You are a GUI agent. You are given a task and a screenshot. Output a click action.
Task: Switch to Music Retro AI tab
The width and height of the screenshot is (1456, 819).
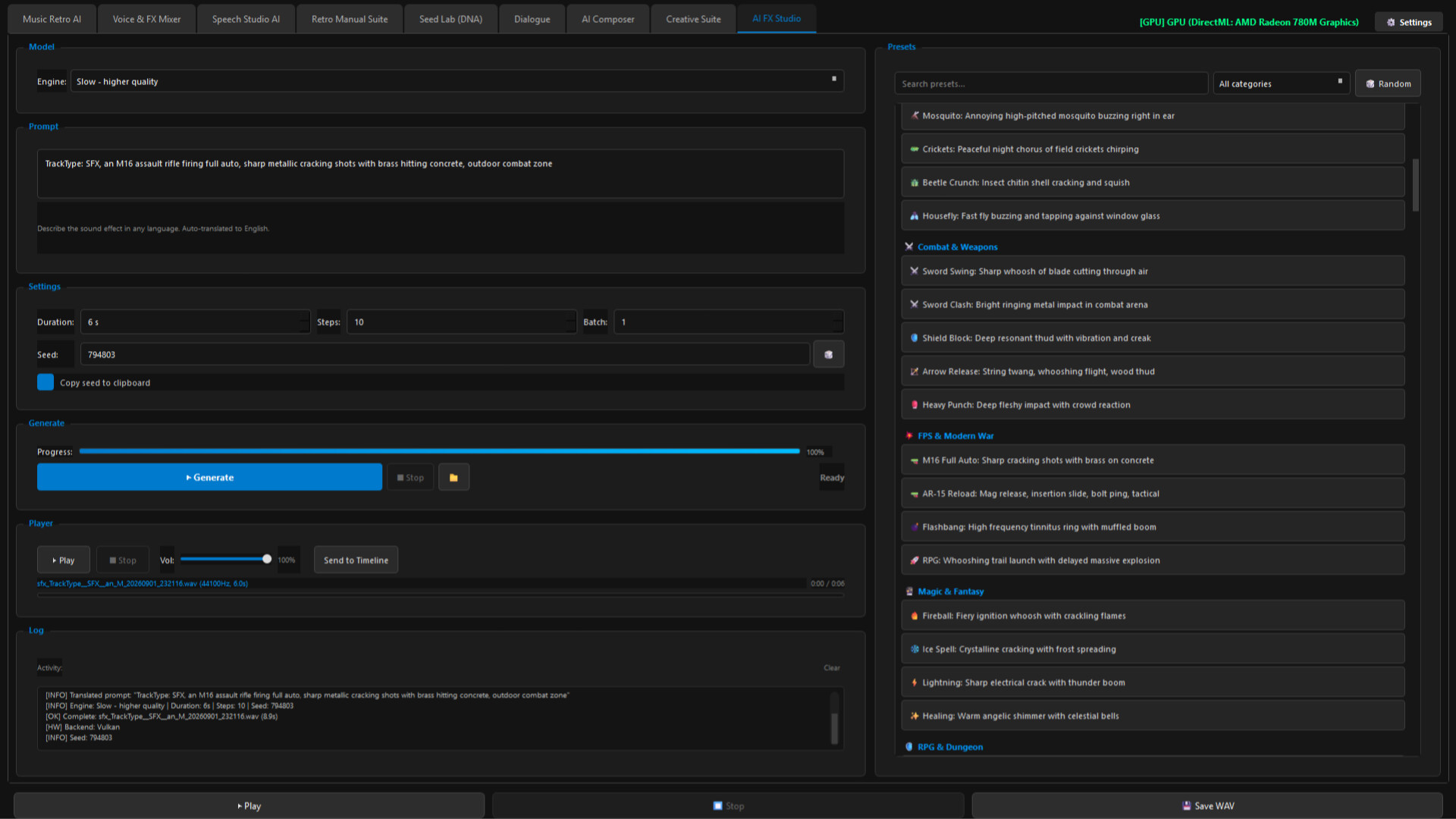(52, 19)
